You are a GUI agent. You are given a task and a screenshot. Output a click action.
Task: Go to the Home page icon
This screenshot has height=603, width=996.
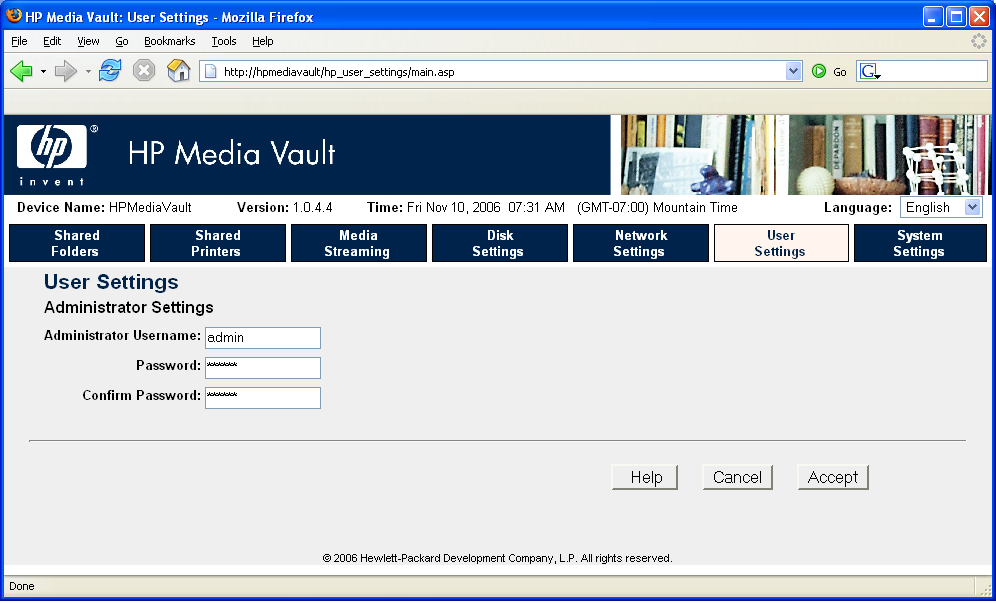(178, 71)
